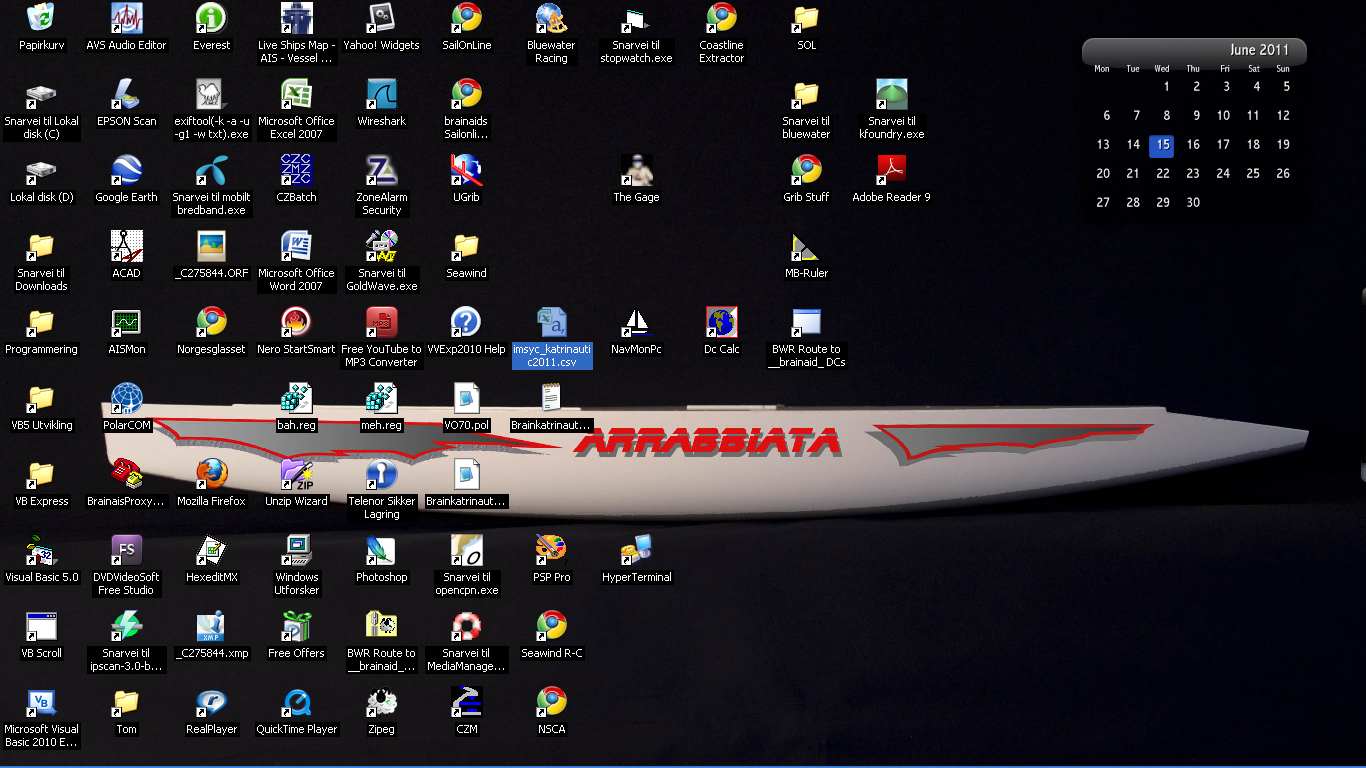Launch AVS Audio Editor
The width and height of the screenshot is (1366, 768).
click(126, 18)
